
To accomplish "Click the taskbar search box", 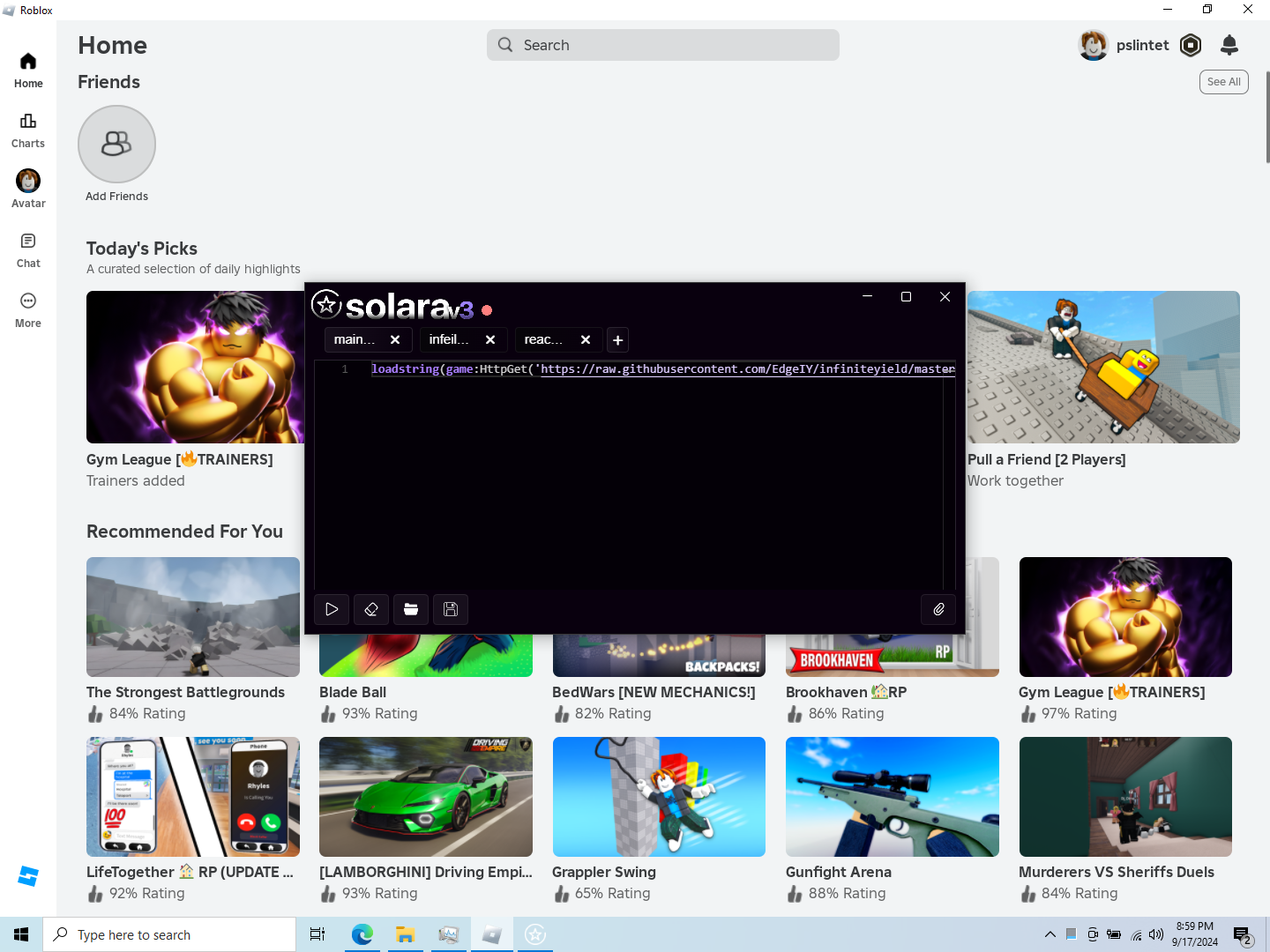I will point(169,934).
